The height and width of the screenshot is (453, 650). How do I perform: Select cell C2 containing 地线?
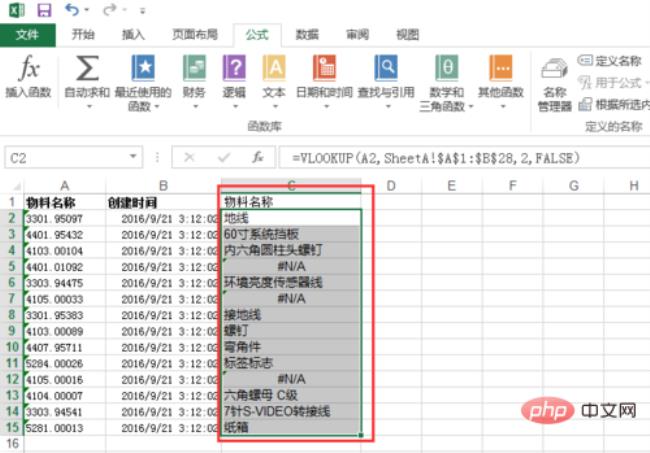[x=291, y=218]
